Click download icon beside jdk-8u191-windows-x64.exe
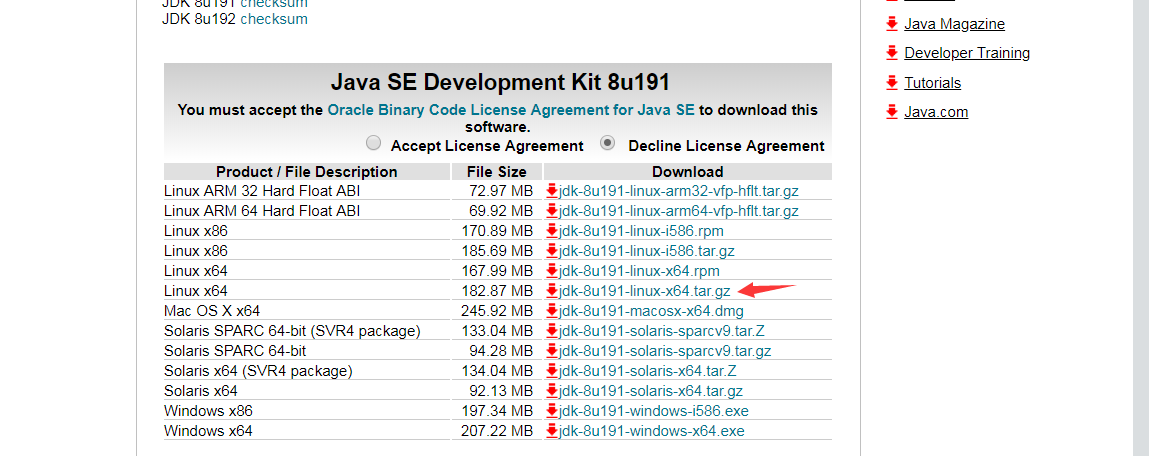Screen dimensions: 1149x456 pos(553,431)
